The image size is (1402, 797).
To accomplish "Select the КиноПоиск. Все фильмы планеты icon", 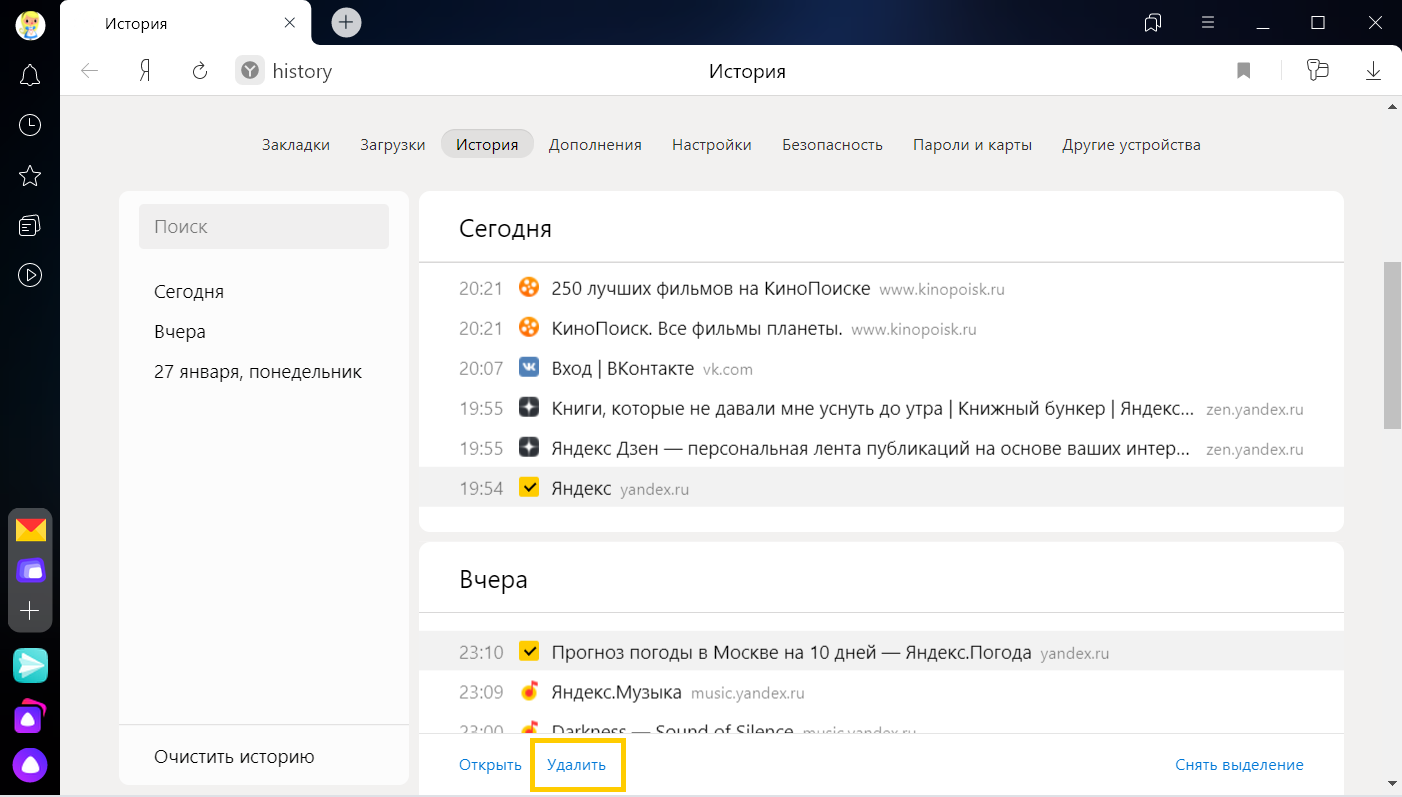I will click(x=529, y=328).
